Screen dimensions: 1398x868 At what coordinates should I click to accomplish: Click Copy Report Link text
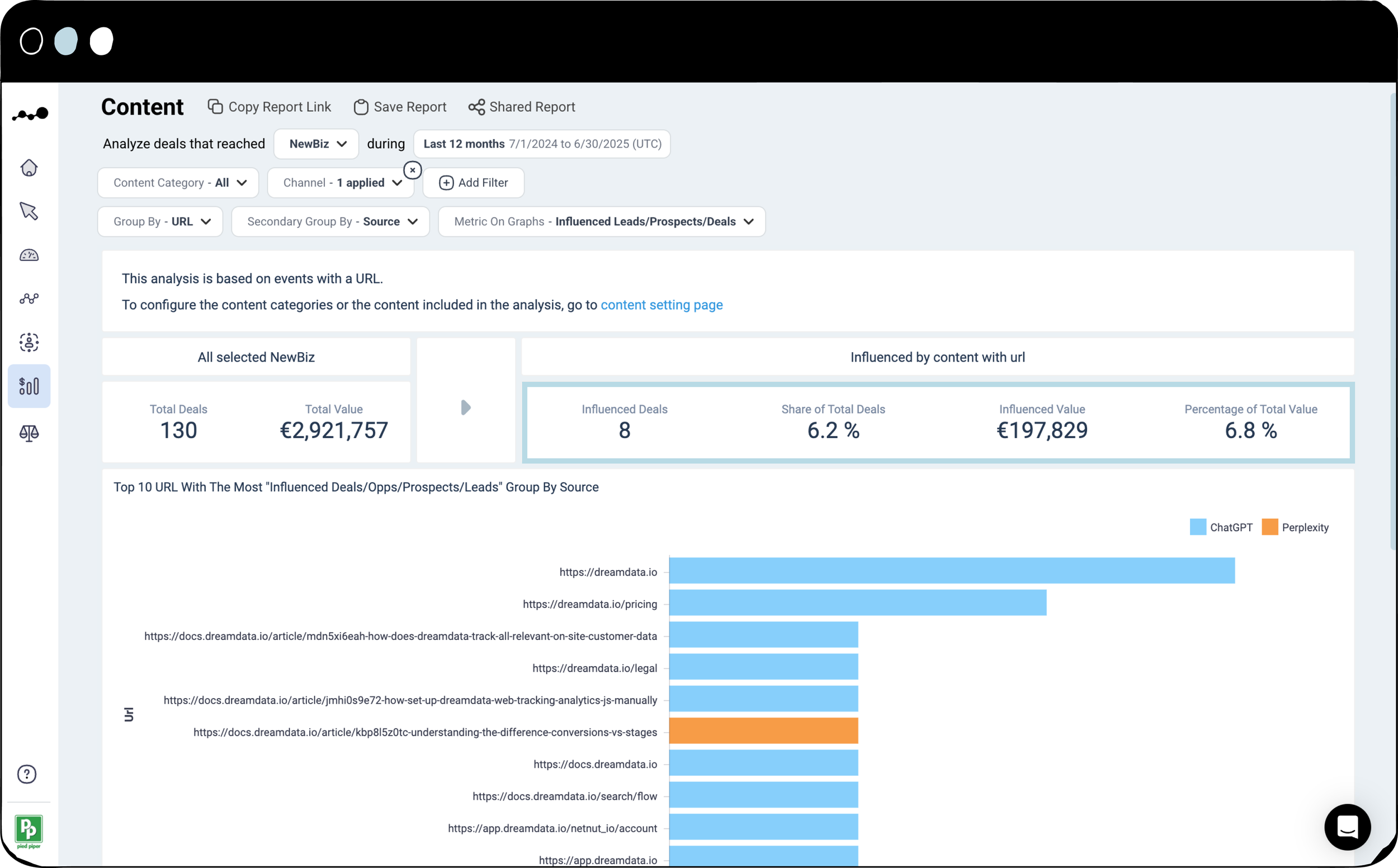point(280,107)
